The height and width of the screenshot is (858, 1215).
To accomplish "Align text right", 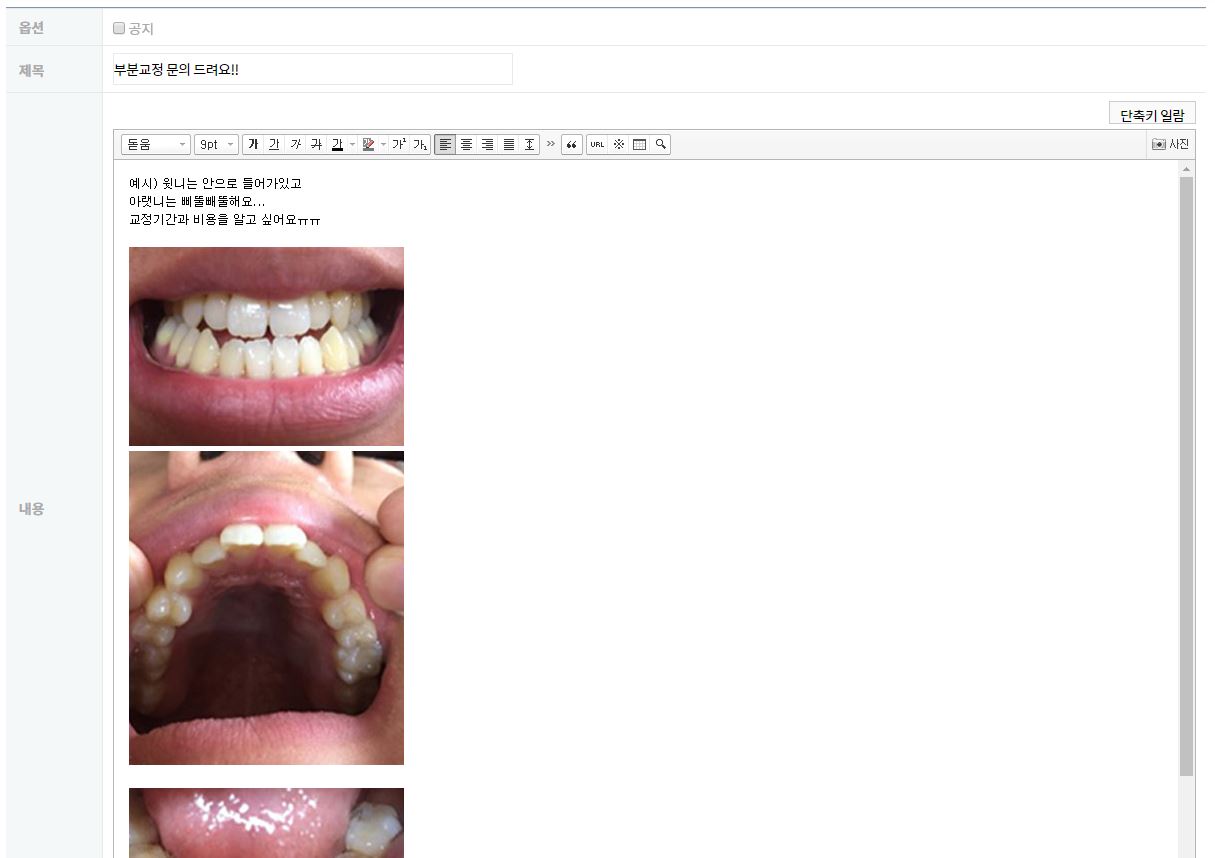I will click(487, 144).
